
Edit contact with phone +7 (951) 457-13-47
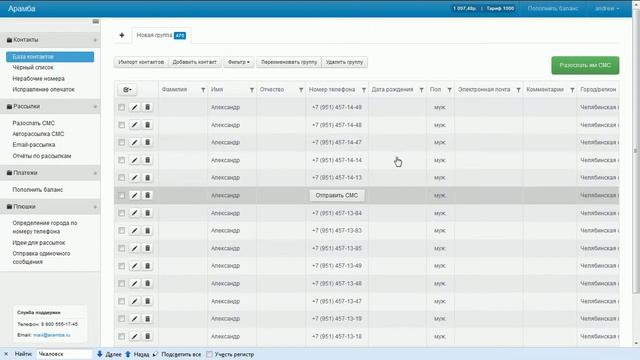(x=134, y=301)
